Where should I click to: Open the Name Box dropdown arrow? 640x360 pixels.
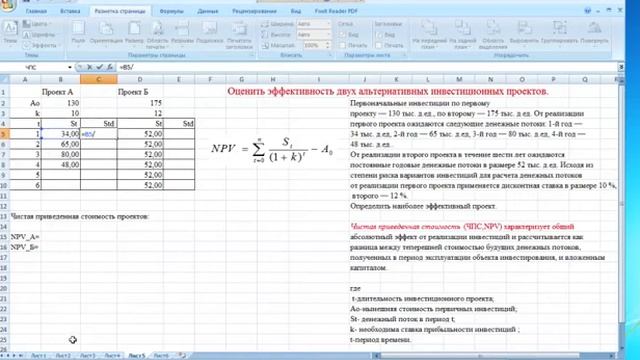(x=70, y=67)
